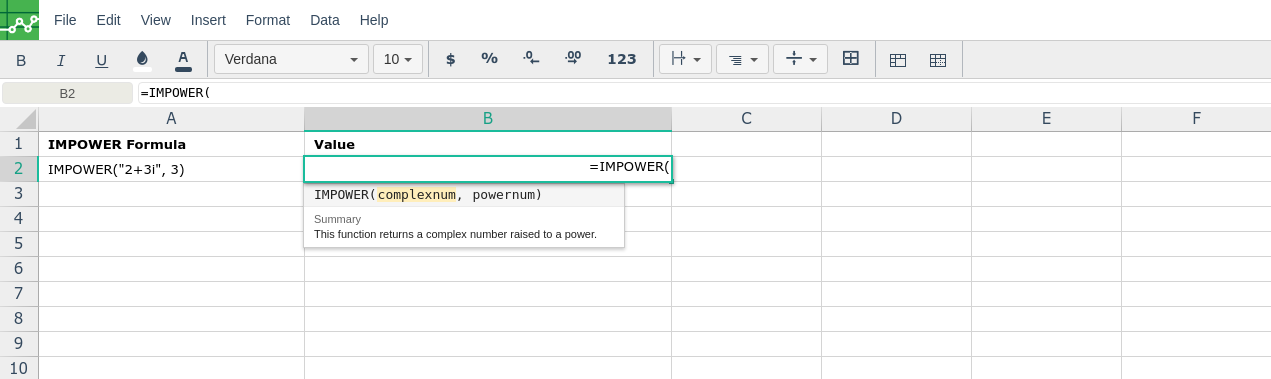The image size is (1271, 379).
Task: Toggle underline formatting
Action: (x=101, y=60)
